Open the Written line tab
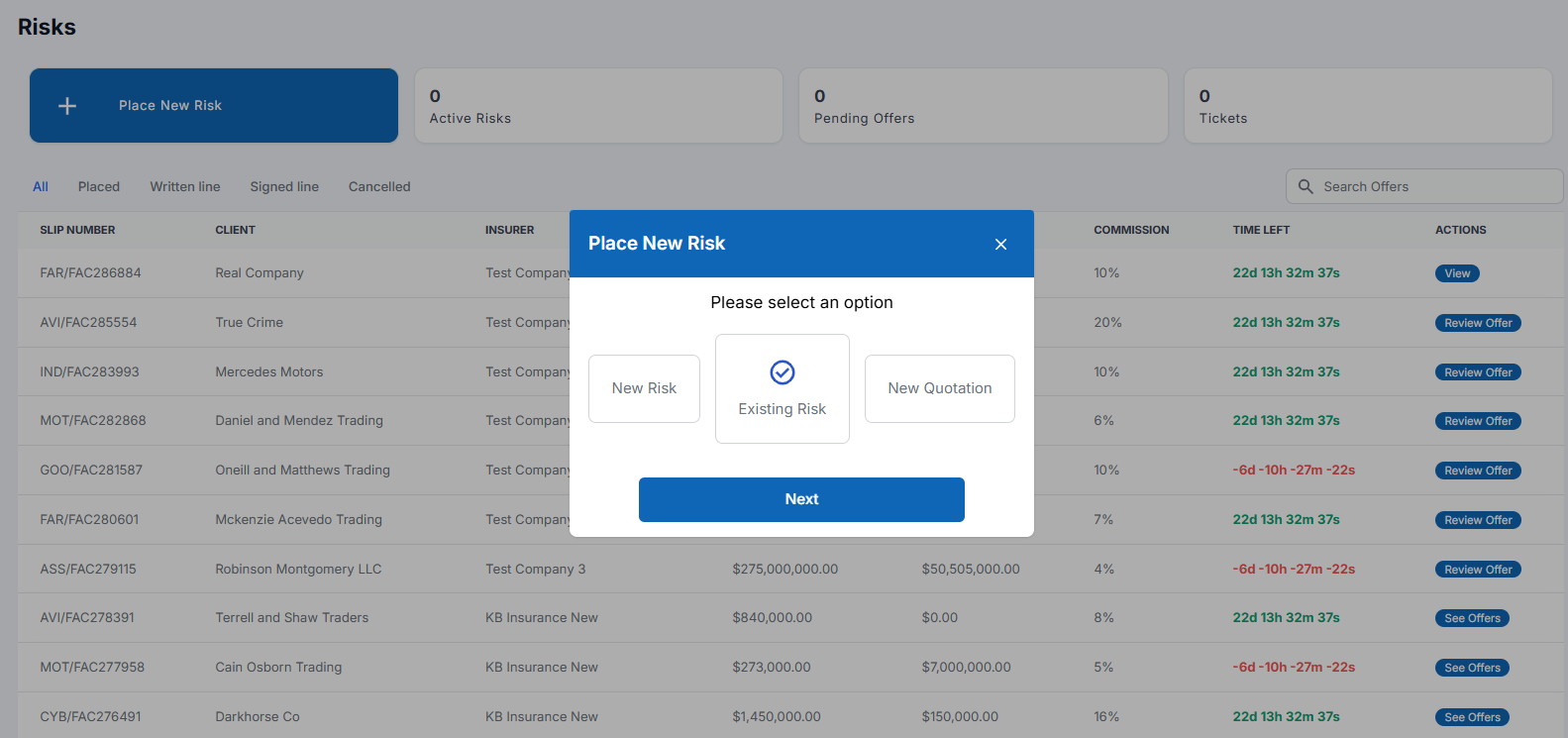The image size is (1568, 738). (x=185, y=186)
